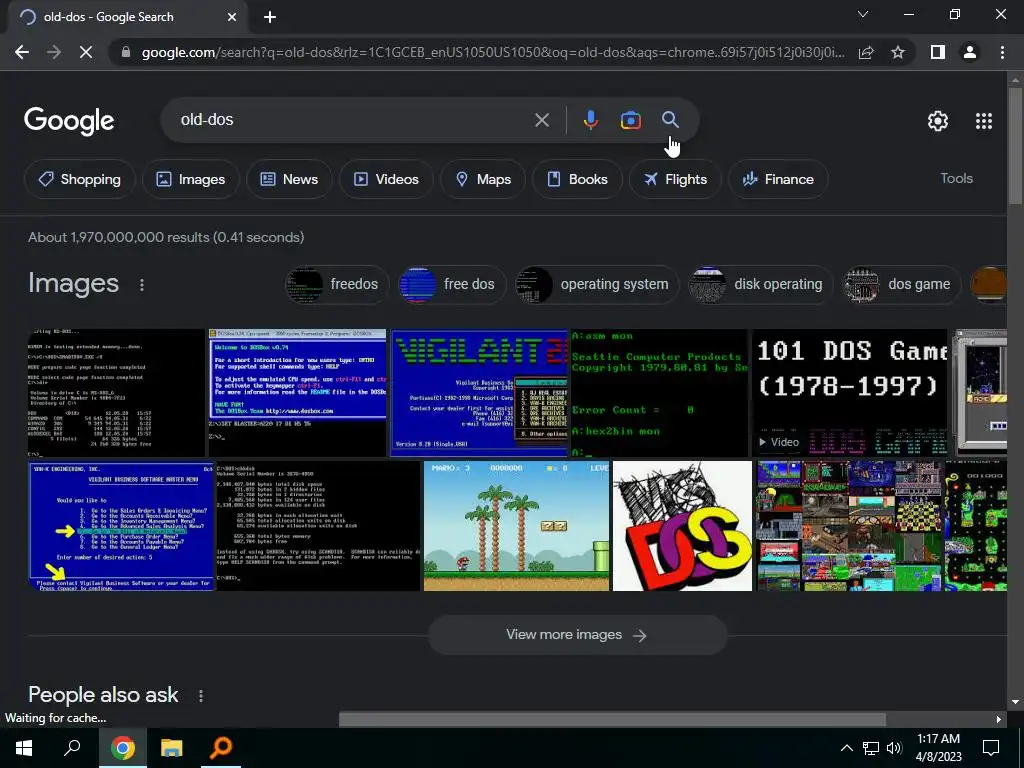
Task: Clear the search box text
Action: [541, 120]
